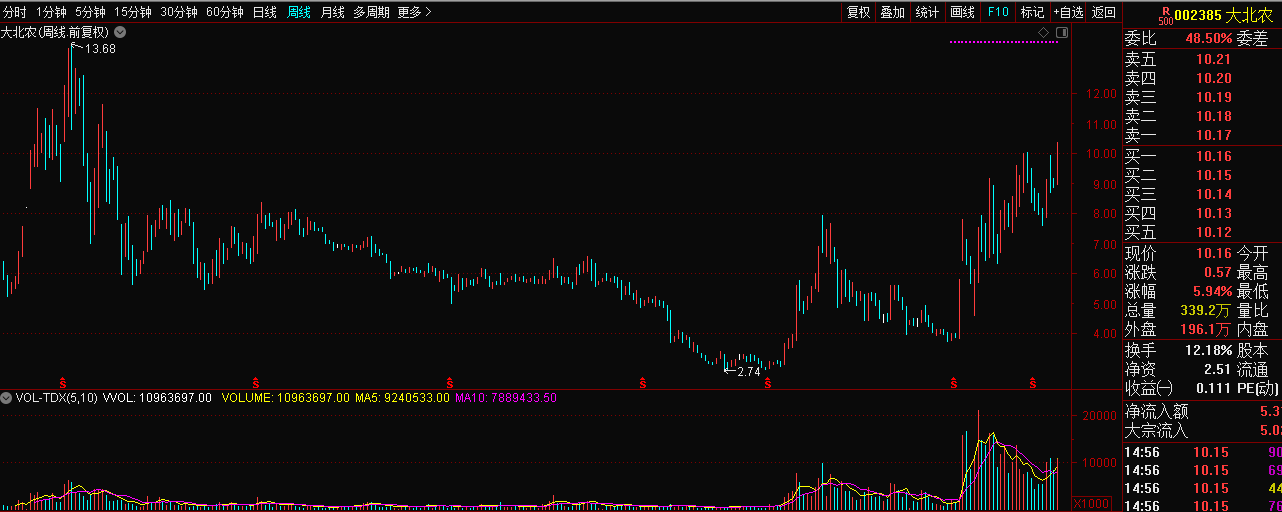The height and width of the screenshot is (512, 1282).
Task: Expand the 更多 periods menu
Action: [x=414, y=12]
